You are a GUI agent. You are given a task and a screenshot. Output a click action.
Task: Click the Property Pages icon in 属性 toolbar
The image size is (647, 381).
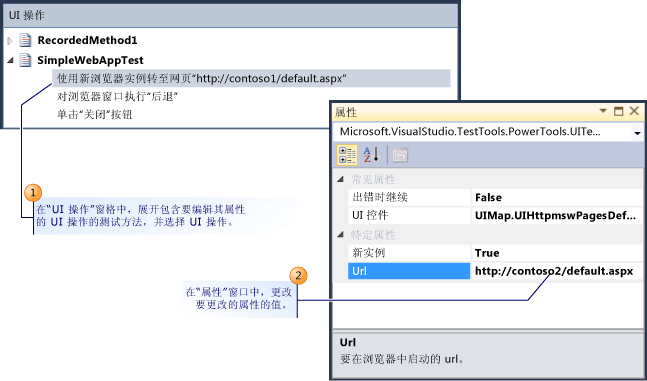click(x=400, y=155)
